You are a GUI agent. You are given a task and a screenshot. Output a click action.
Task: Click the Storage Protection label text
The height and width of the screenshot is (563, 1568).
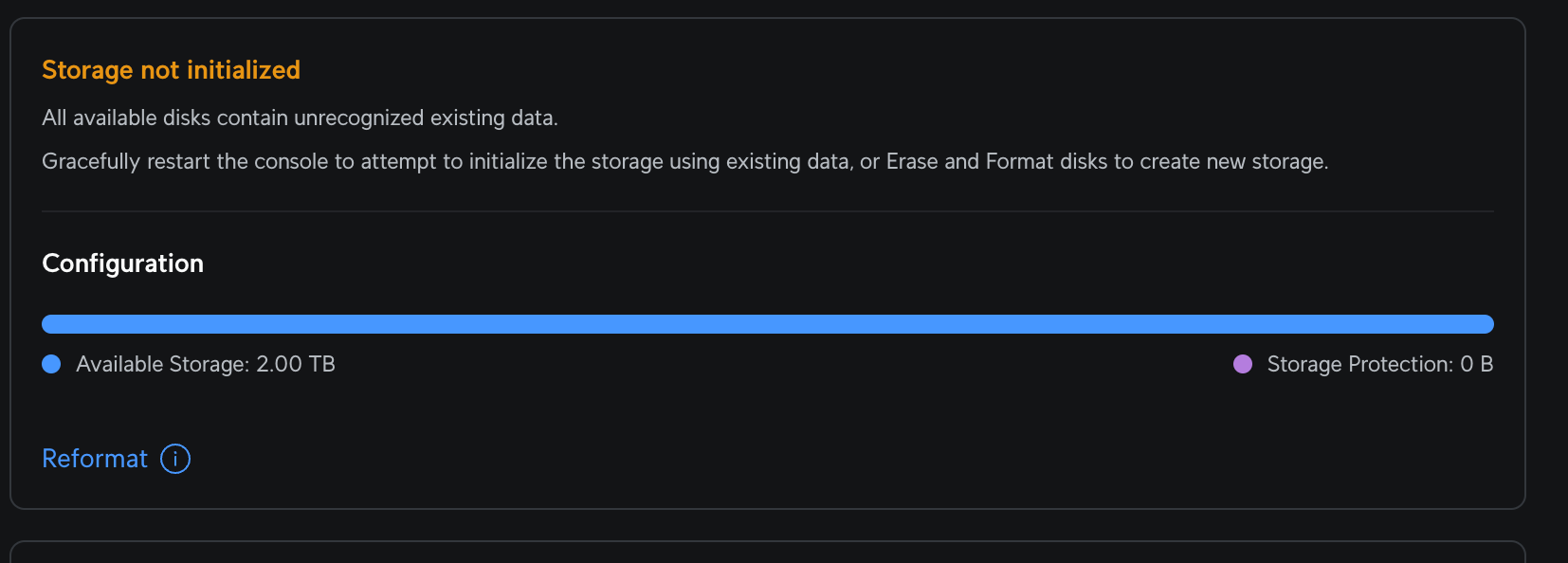click(1359, 364)
